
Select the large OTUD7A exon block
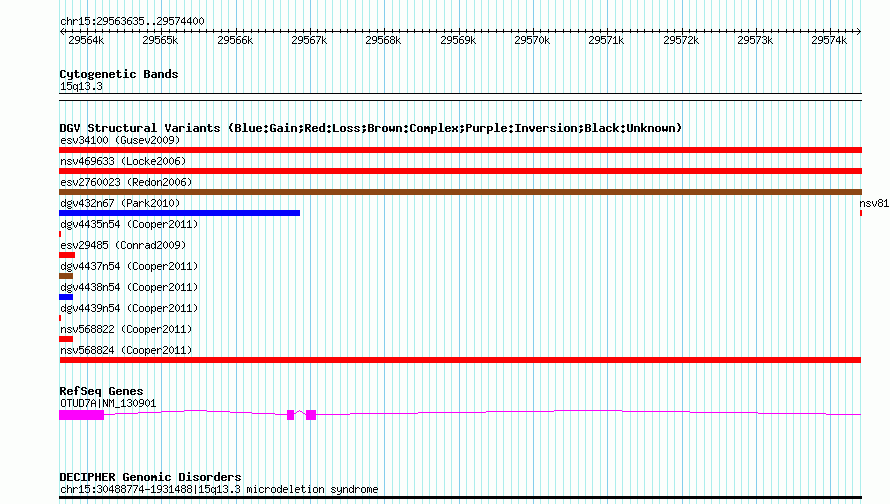point(82,415)
